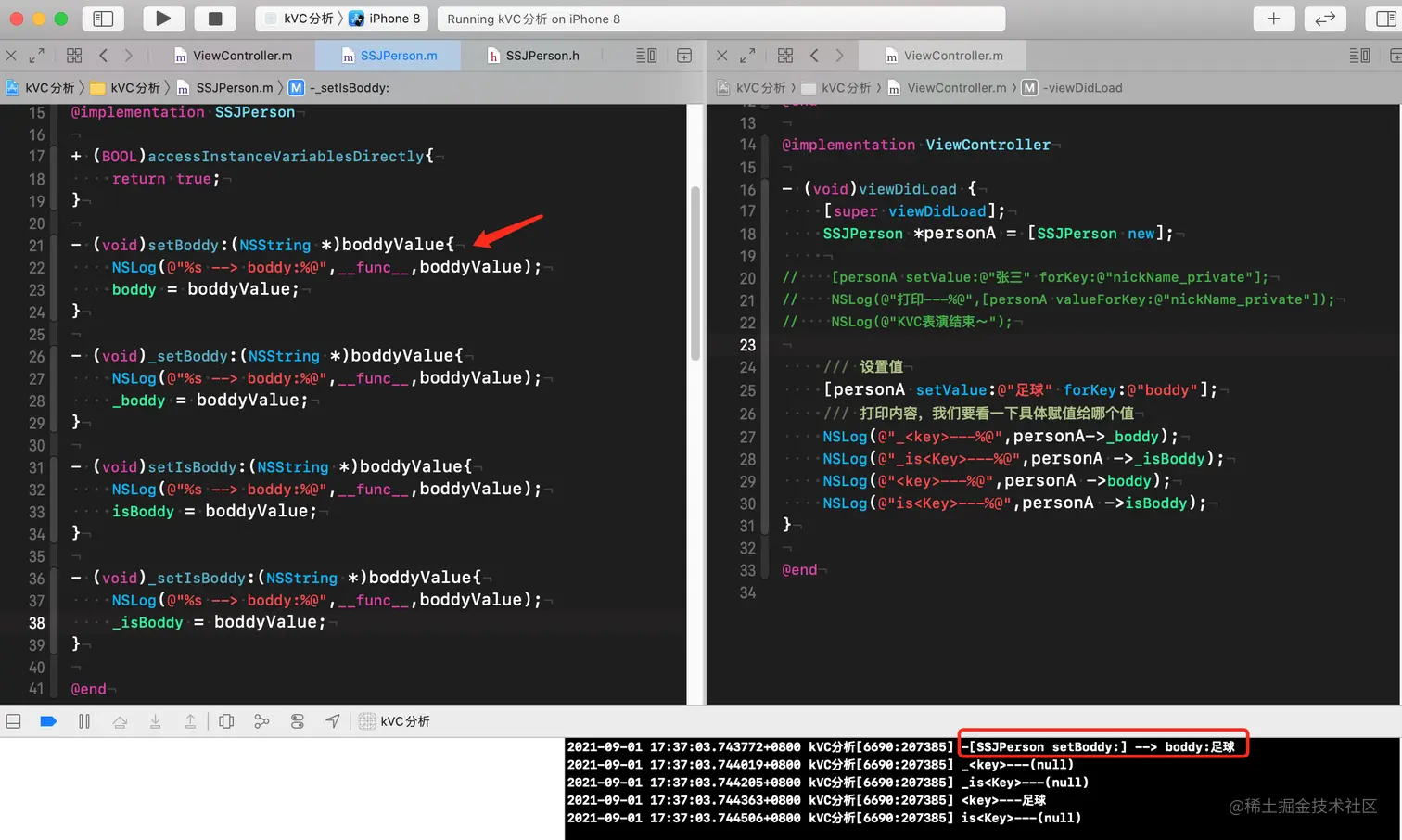1402x840 pixels.
Task: Close the right editor pane
Action: [722, 56]
